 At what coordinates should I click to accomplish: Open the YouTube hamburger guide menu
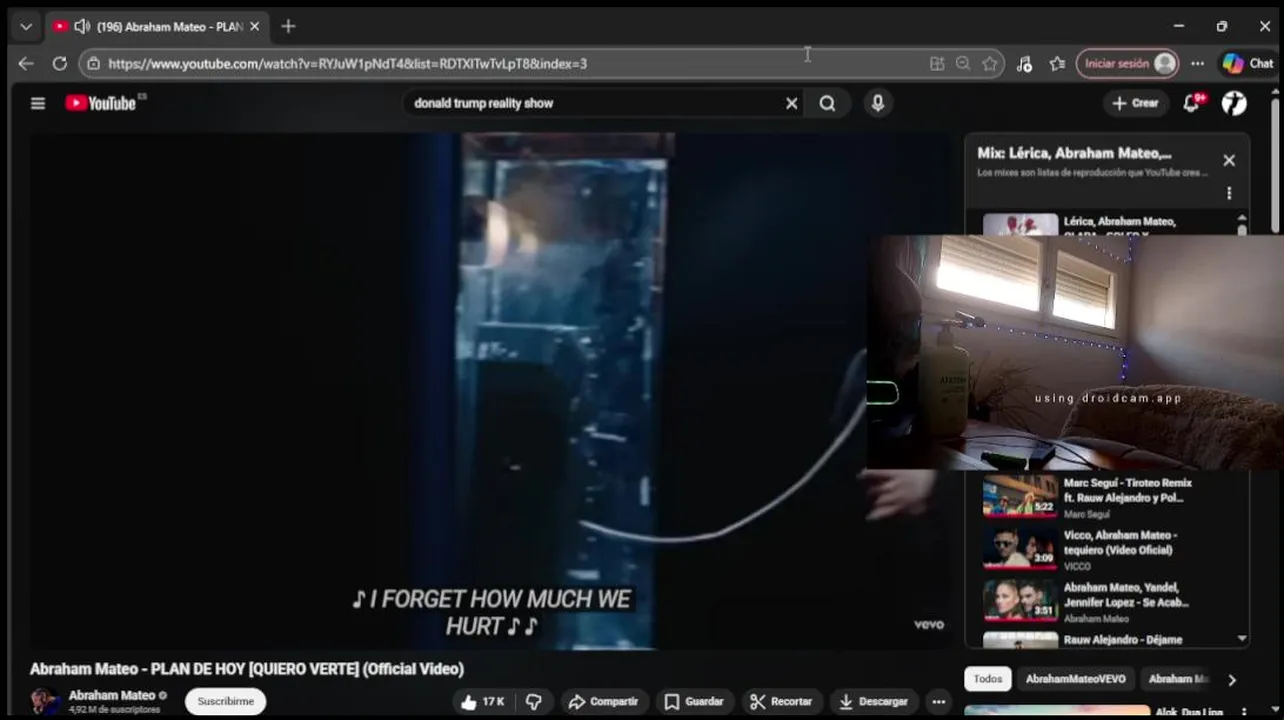38,103
